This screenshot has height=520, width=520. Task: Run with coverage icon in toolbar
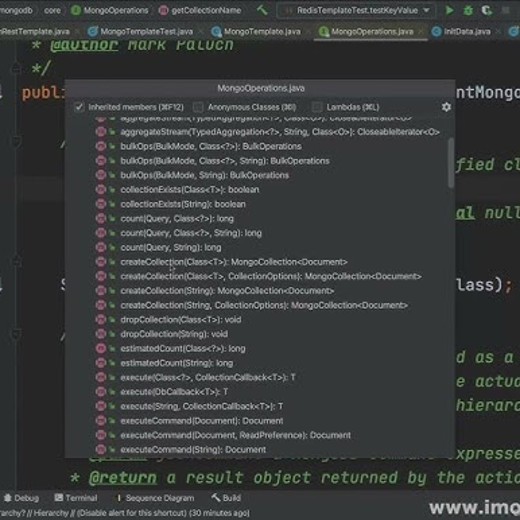[x=486, y=10]
